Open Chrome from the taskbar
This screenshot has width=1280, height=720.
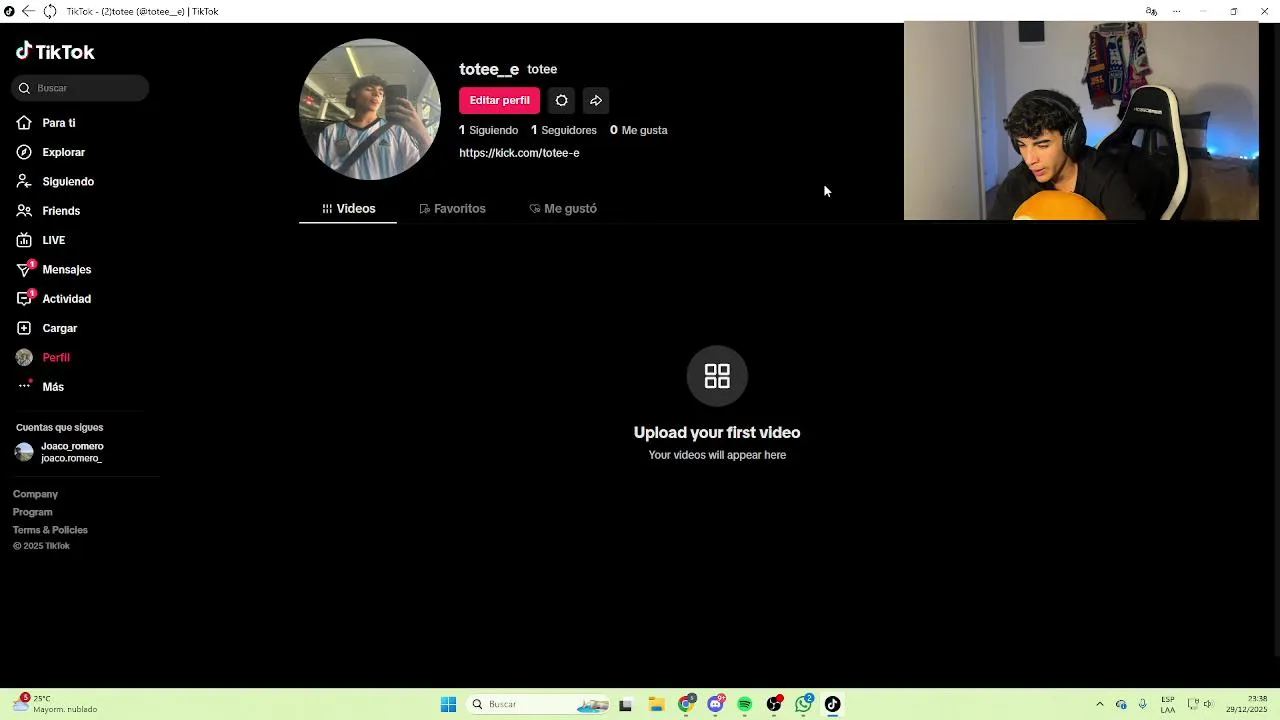(x=686, y=705)
